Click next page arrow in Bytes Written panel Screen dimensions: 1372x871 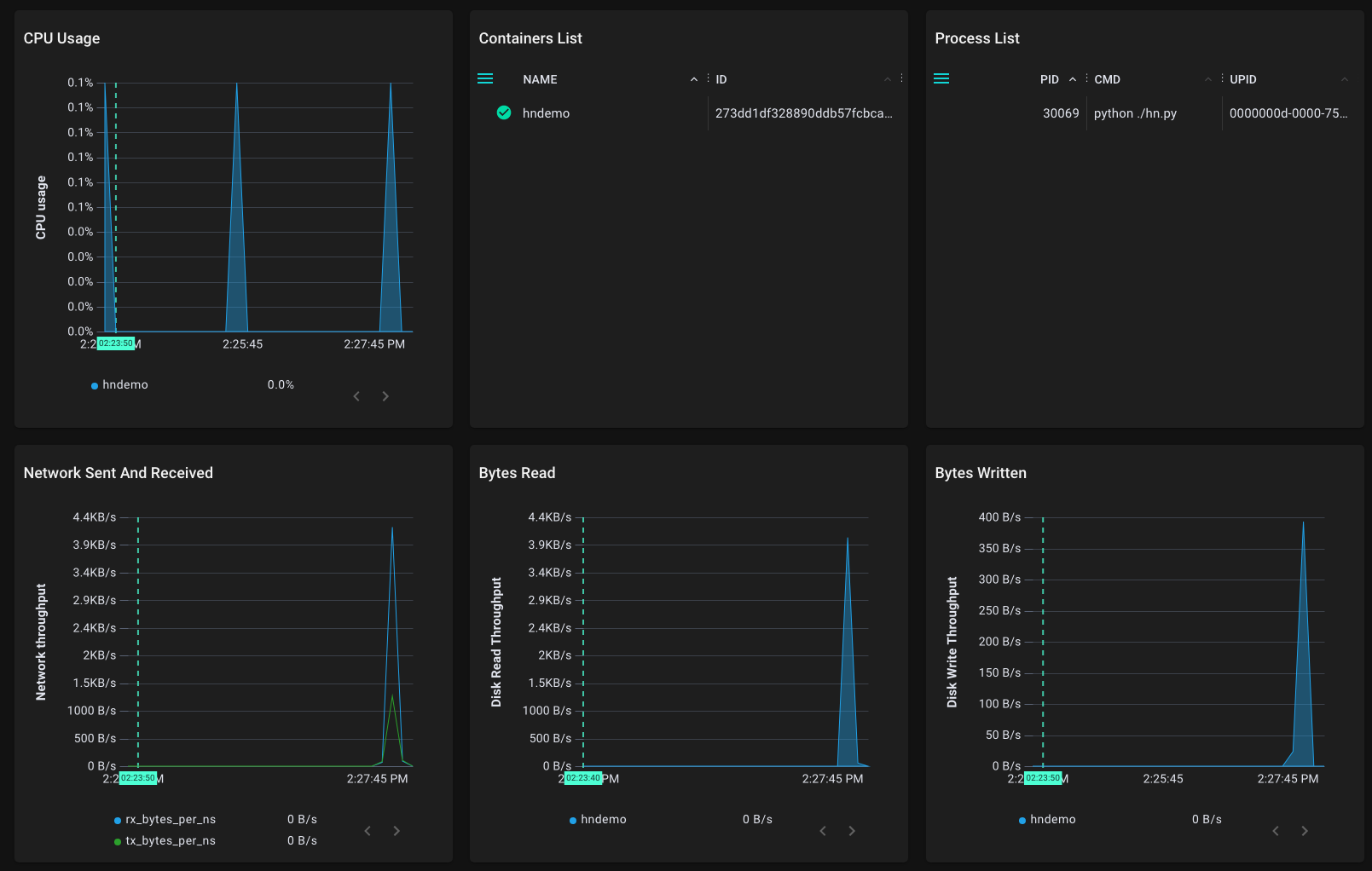click(1305, 830)
